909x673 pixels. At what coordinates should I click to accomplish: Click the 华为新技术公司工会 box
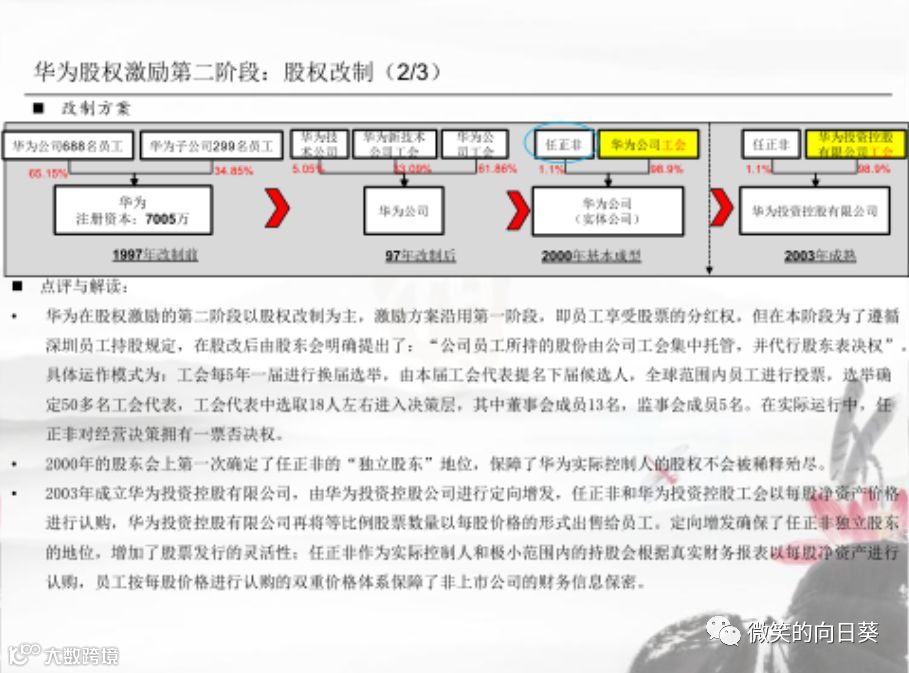pos(394,144)
